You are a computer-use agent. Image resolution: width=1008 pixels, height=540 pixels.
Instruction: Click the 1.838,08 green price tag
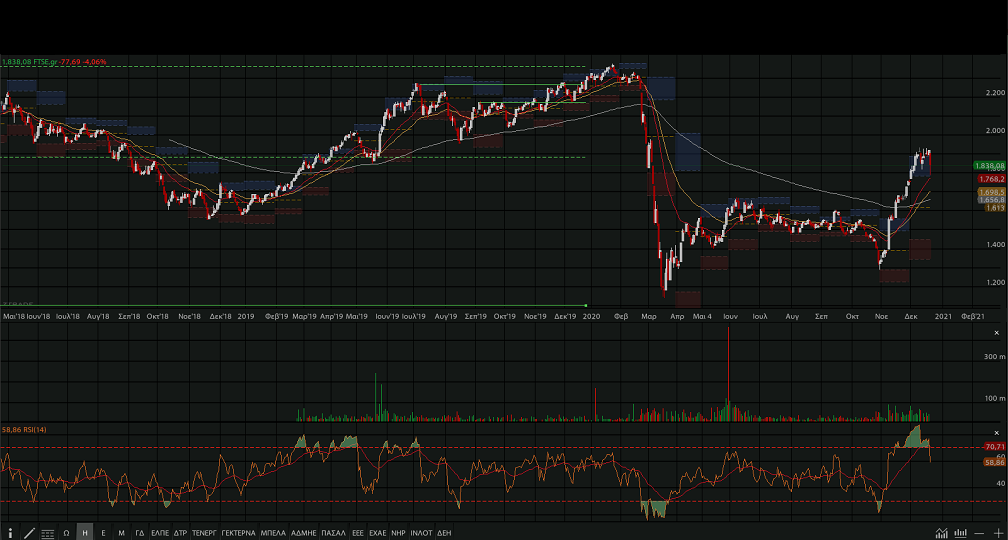tap(990, 166)
